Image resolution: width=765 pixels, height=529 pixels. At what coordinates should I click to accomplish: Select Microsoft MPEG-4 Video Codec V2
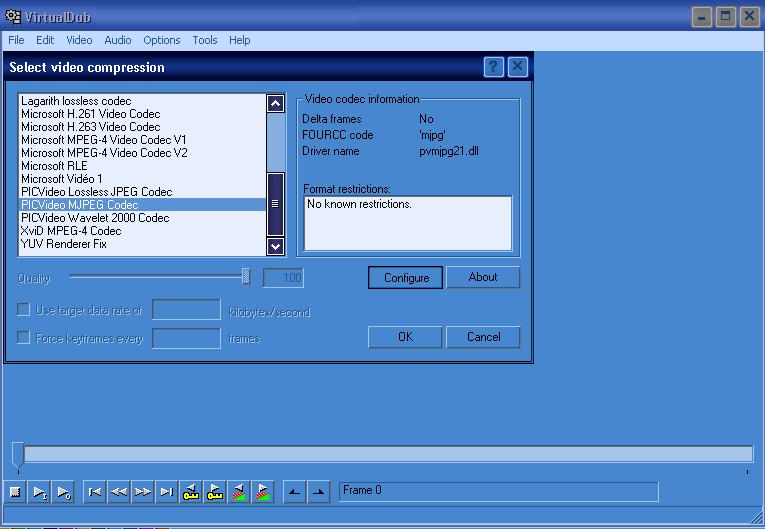pyautogui.click(x=142, y=153)
